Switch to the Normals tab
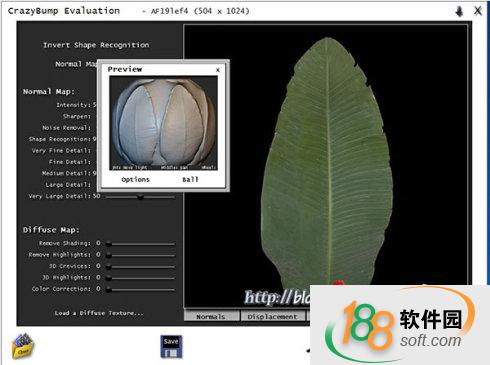This screenshot has height=365, width=490. [211, 316]
